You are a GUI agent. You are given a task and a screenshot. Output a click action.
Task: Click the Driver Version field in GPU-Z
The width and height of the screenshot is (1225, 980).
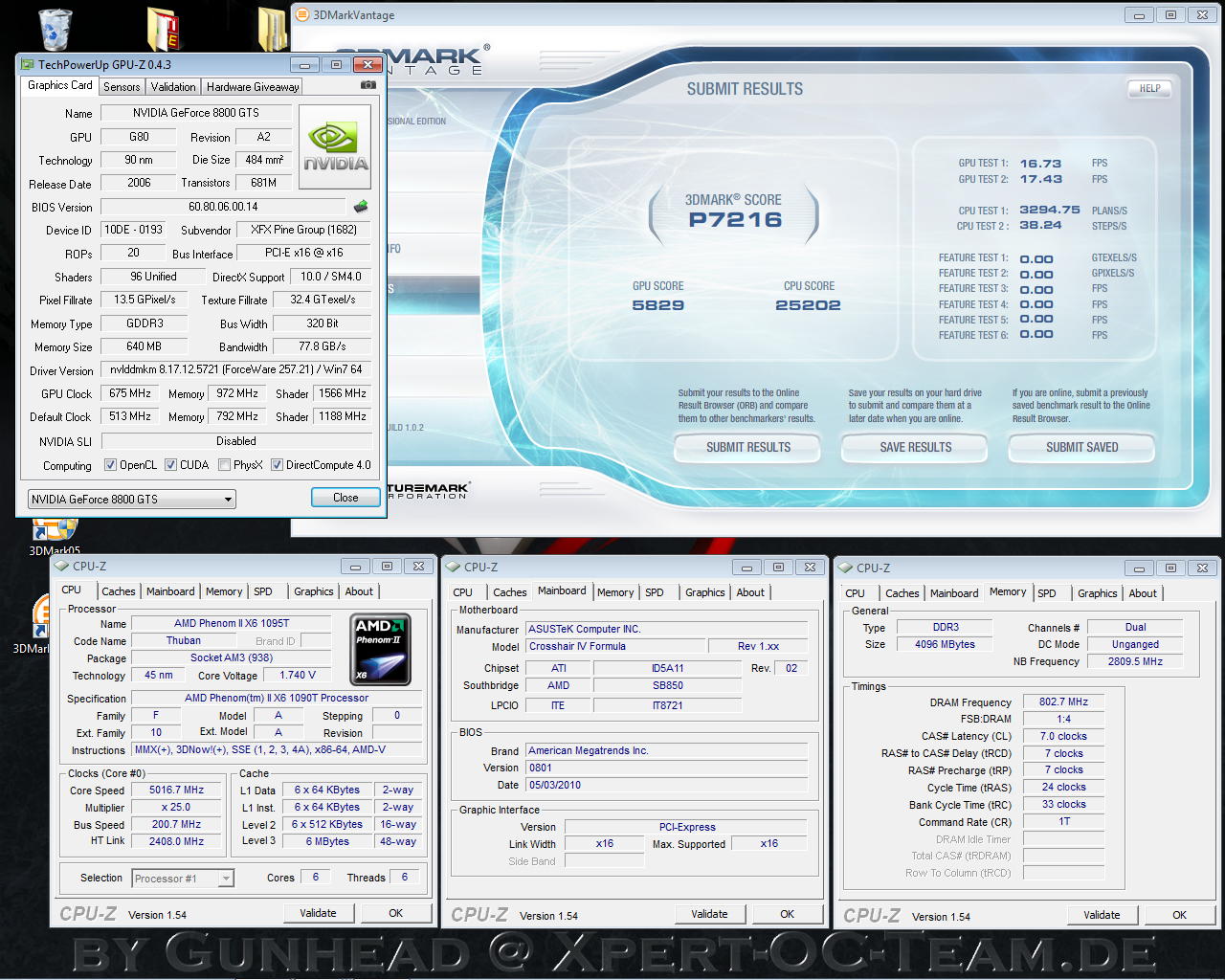[x=235, y=369]
